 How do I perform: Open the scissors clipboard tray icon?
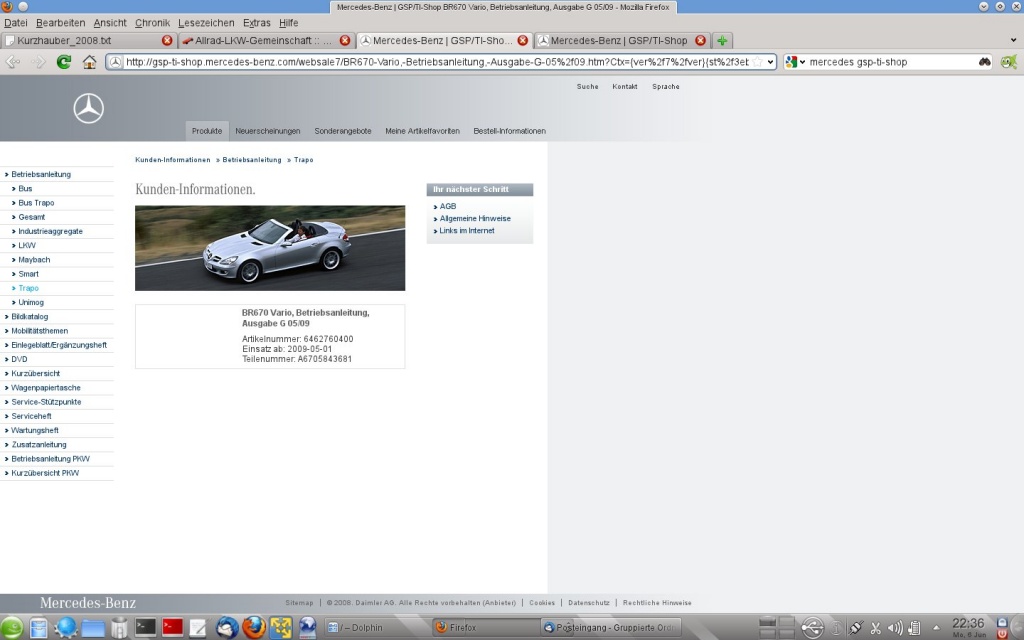tap(876, 628)
